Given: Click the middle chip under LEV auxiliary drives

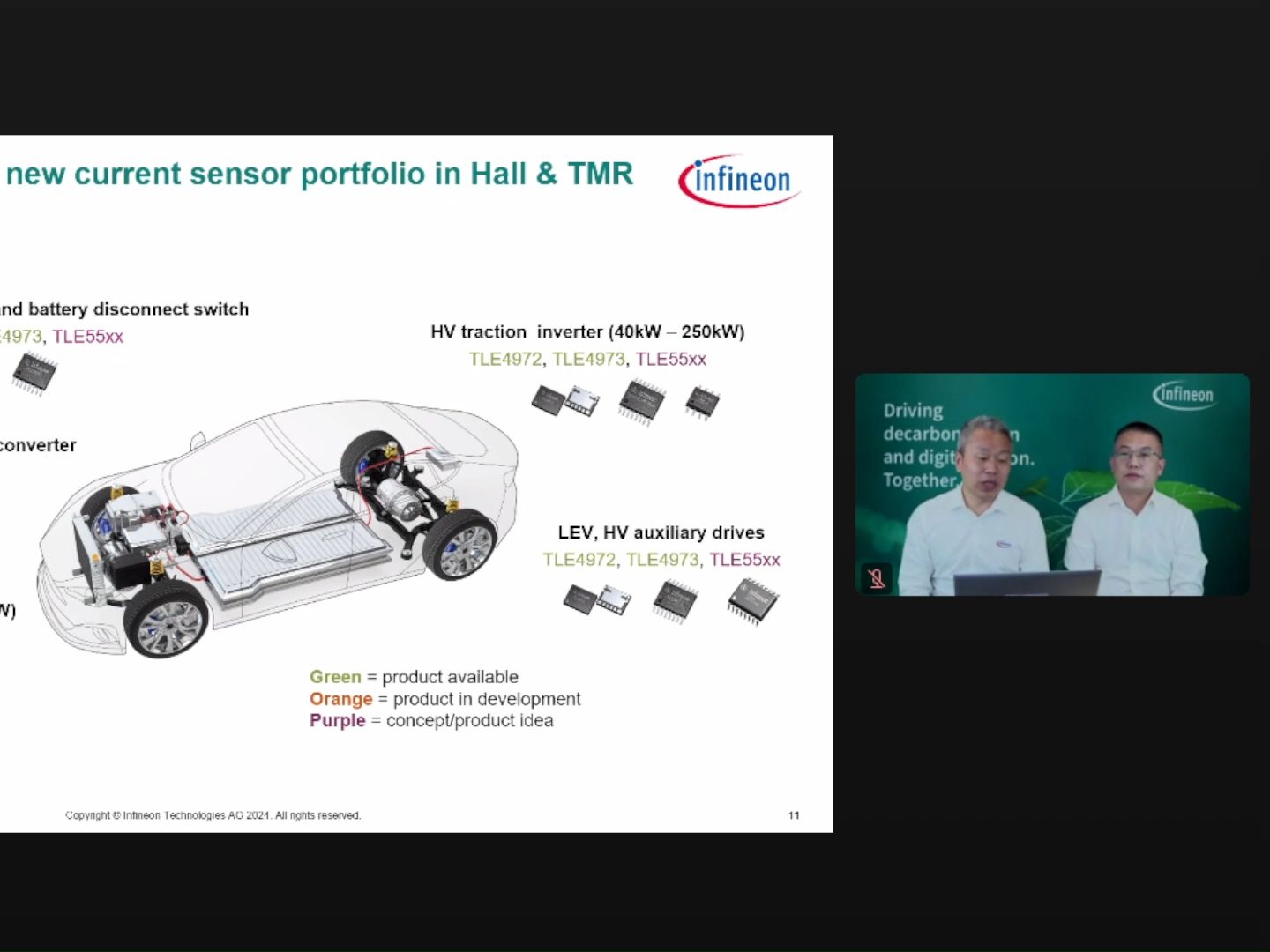Looking at the screenshot, I should point(675,601).
